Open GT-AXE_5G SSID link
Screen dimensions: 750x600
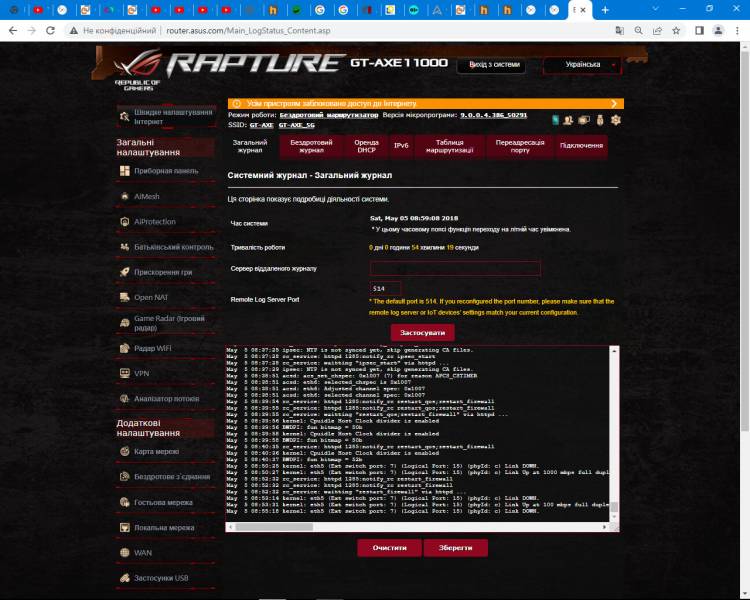[x=297, y=125]
